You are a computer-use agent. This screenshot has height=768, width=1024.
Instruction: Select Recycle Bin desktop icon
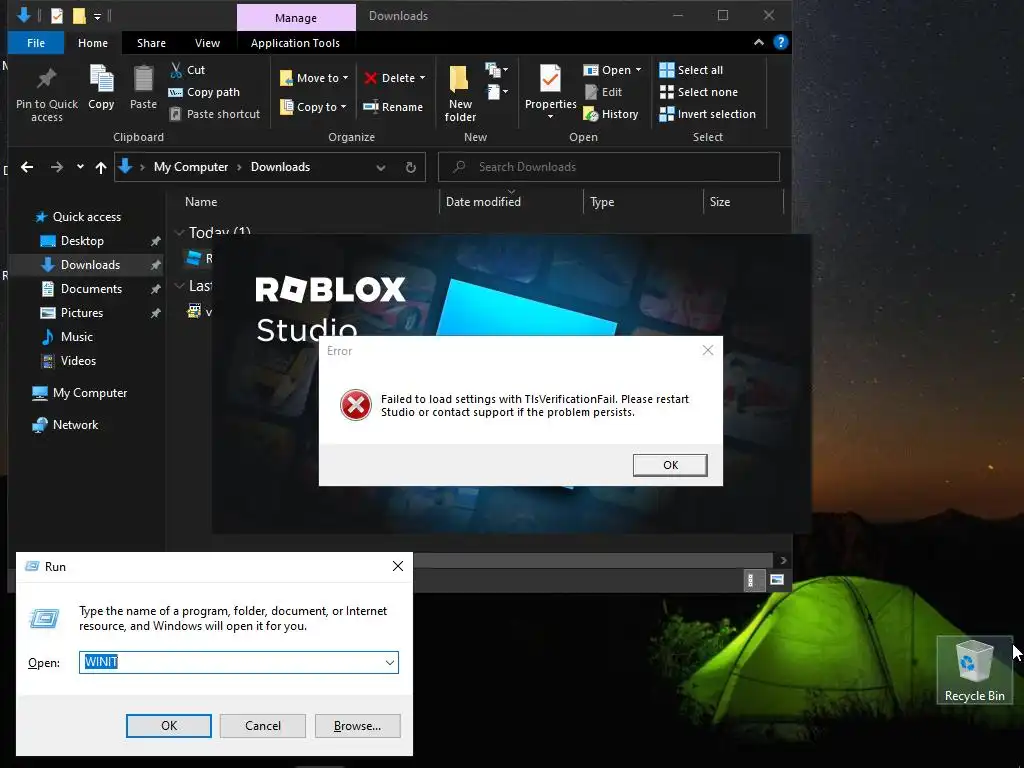click(x=974, y=671)
